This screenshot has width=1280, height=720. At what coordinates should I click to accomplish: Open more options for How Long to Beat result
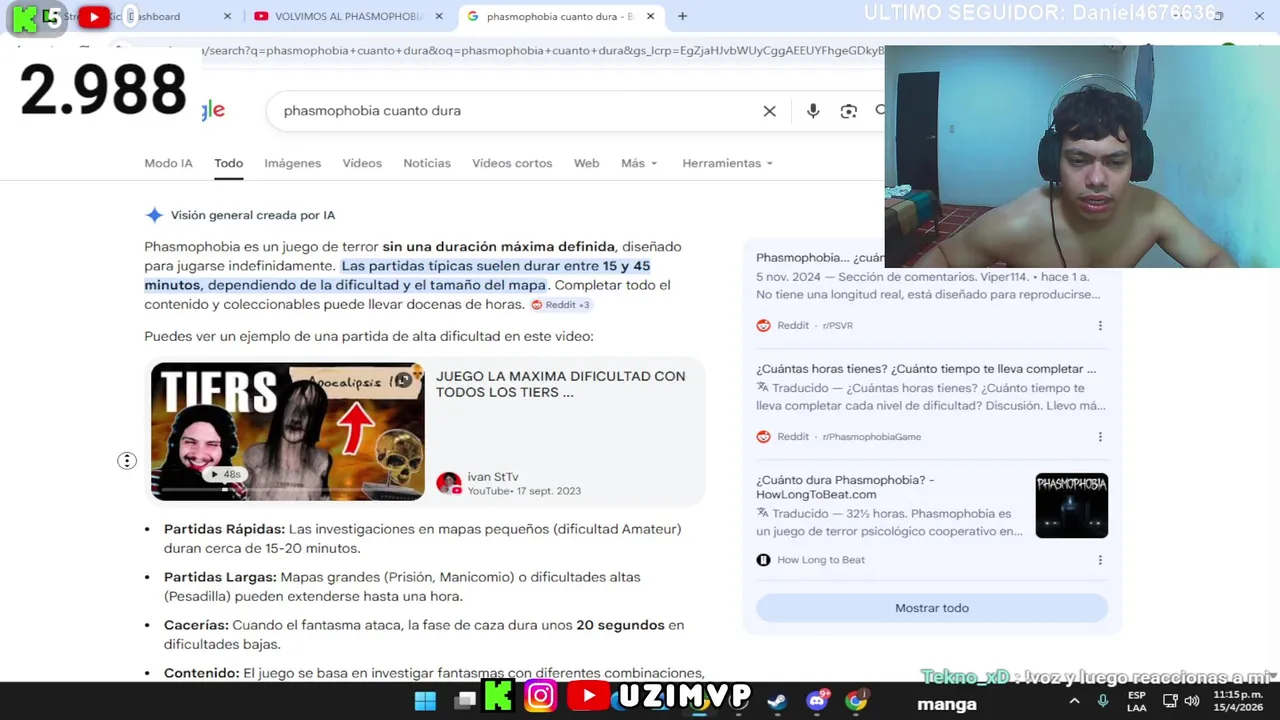coord(1100,560)
